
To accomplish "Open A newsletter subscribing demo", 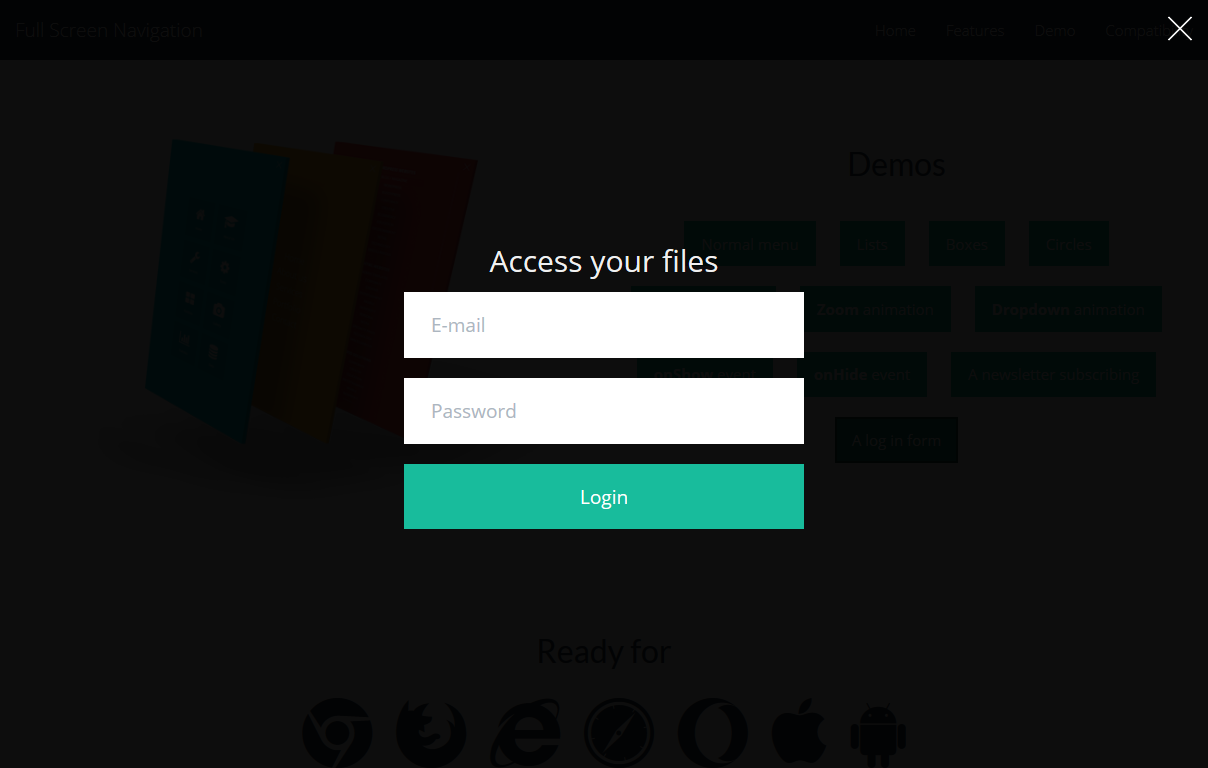I will click(x=1053, y=375).
